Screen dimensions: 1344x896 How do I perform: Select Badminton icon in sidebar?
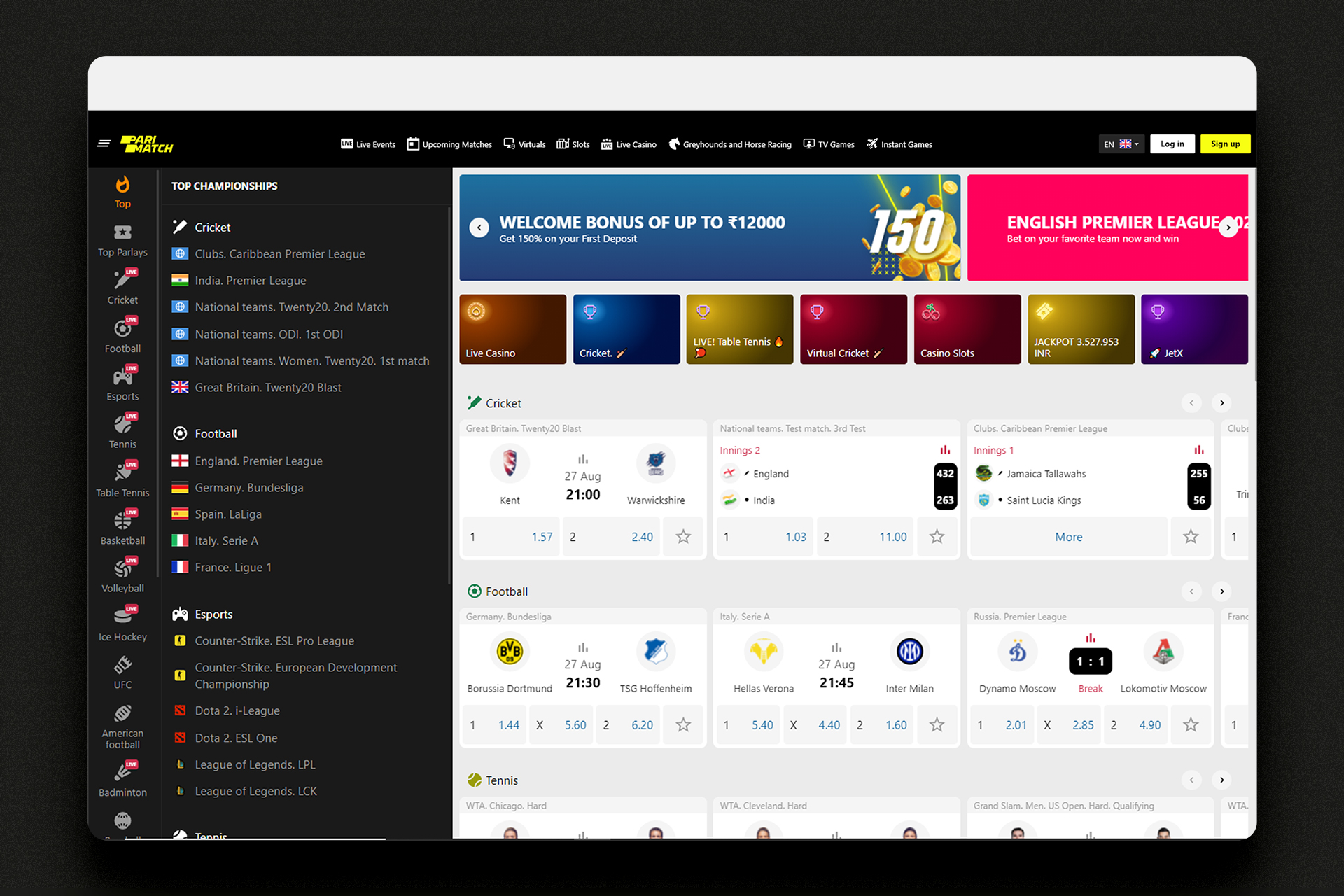(122, 780)
